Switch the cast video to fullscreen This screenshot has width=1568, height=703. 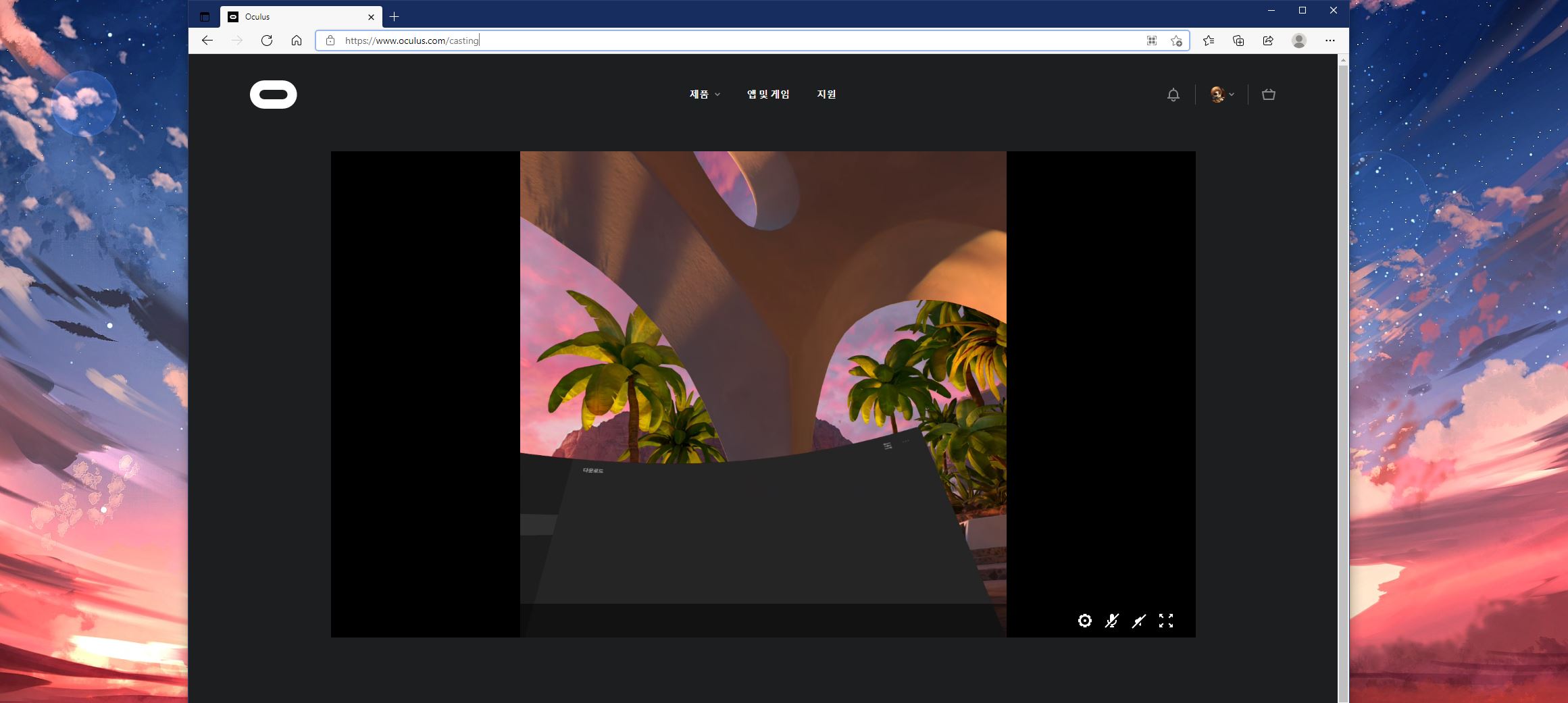click(x=1166, y=621)
